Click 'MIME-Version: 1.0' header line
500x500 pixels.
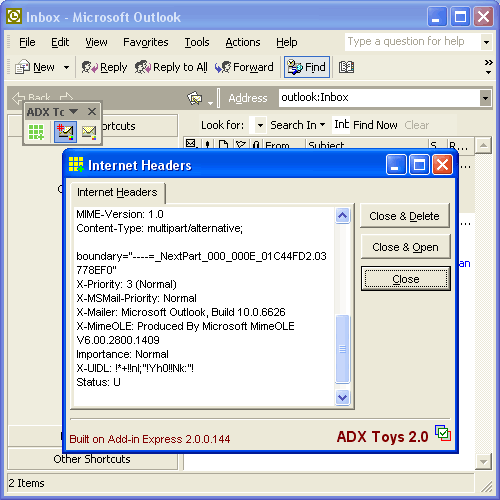pyautogui.click(x=120, y=214)
